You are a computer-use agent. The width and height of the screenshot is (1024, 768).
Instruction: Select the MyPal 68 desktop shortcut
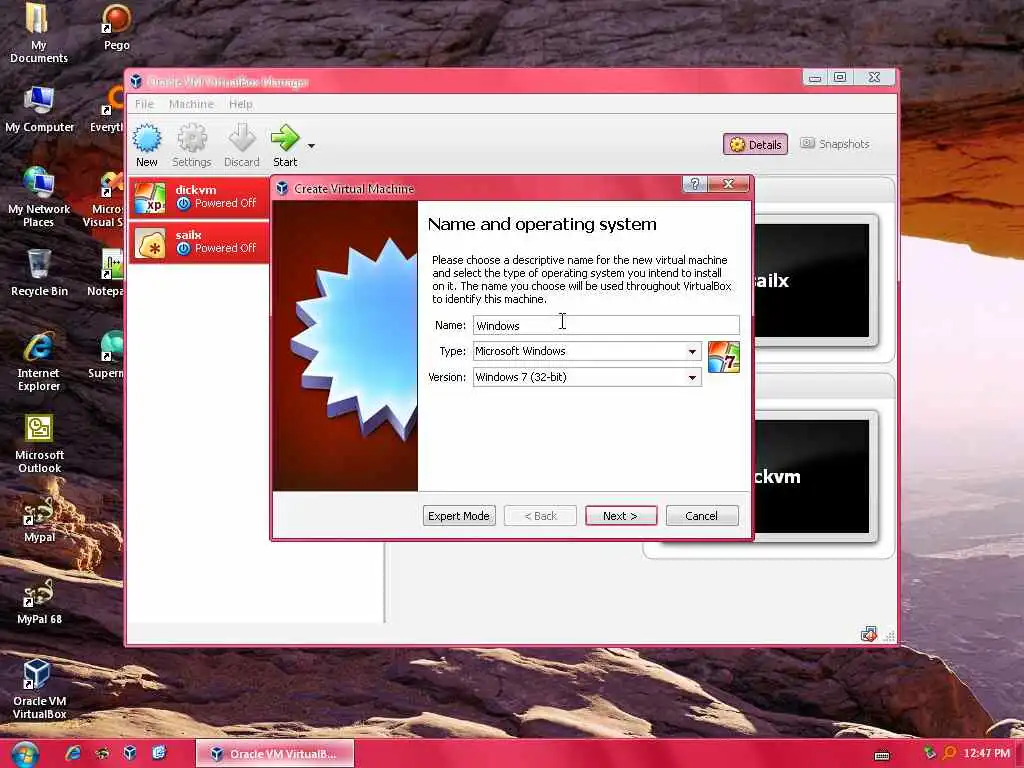point(39,602)
